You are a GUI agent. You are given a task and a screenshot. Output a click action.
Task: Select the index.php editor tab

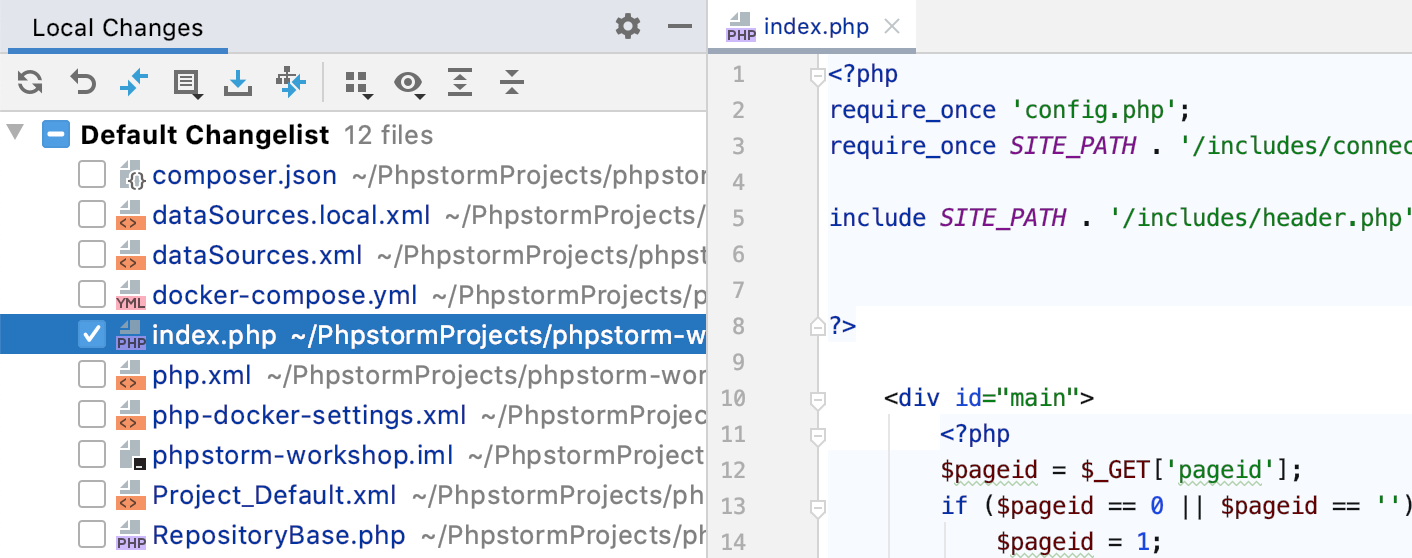pos(816,27)
